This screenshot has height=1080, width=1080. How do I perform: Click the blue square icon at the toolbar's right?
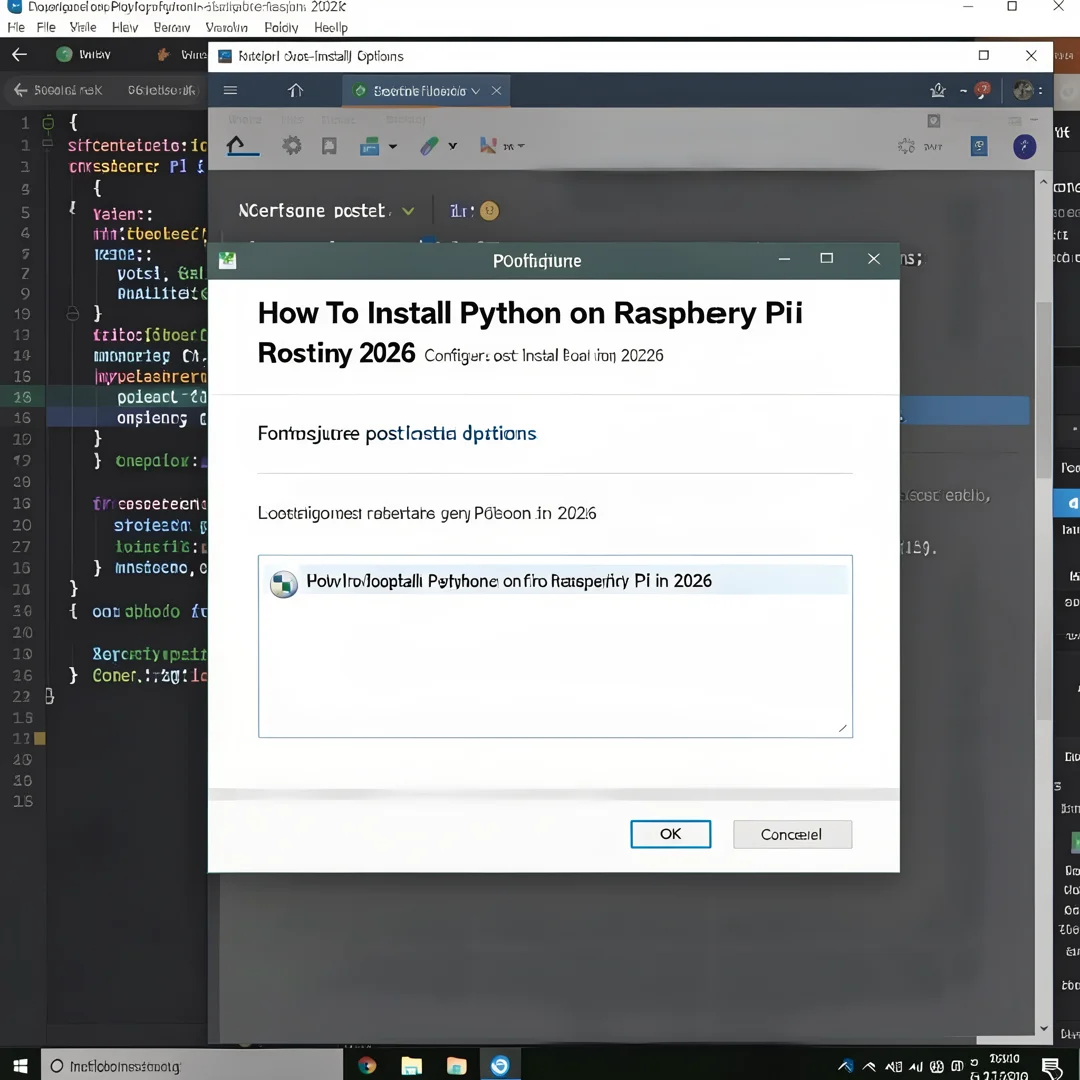point(979,146)
